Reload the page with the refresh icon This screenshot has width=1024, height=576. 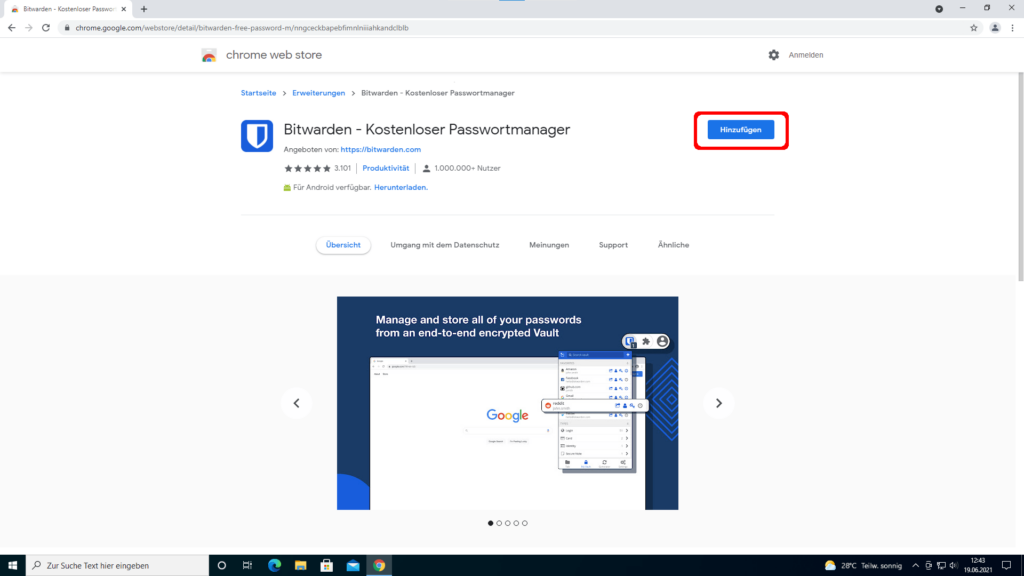coord(46,28)
